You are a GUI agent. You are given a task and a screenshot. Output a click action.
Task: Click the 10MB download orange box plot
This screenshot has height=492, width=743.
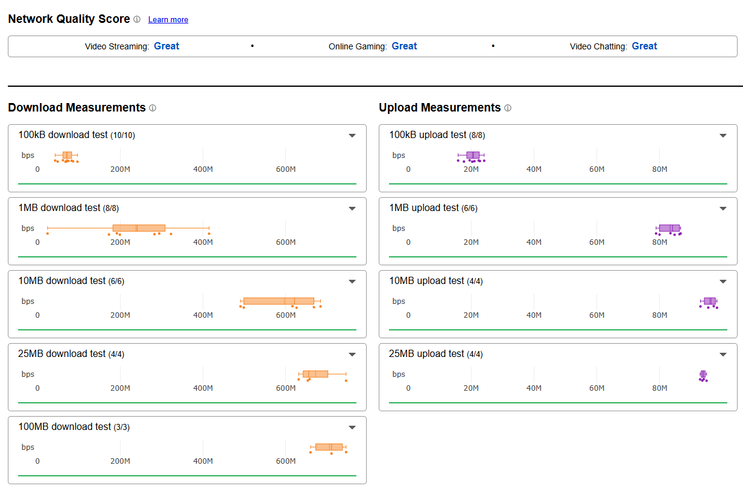tap(278, 301)
